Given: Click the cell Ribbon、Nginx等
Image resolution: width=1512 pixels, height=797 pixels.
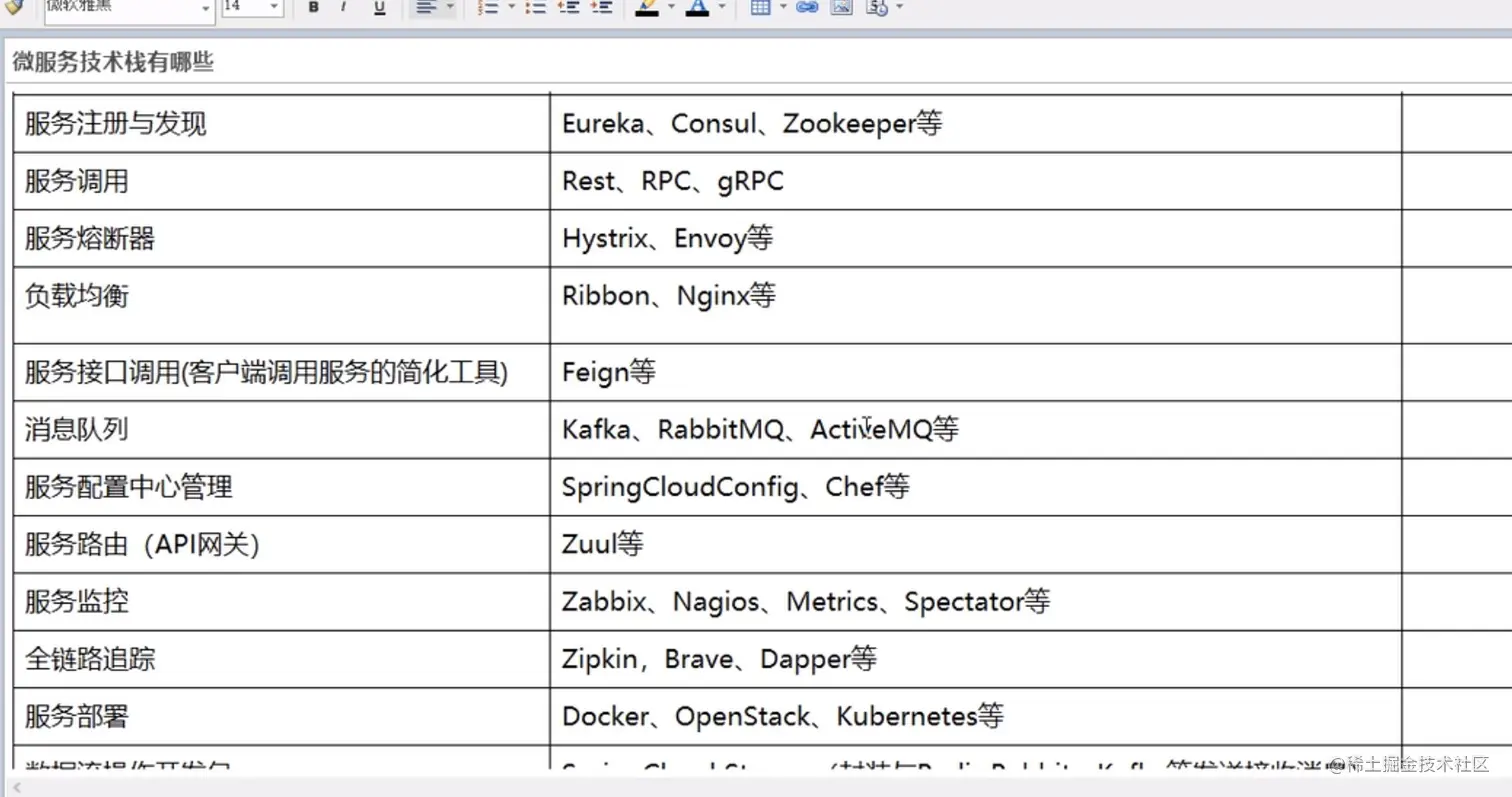Looking at the screenshot, I should coord(976,305).
